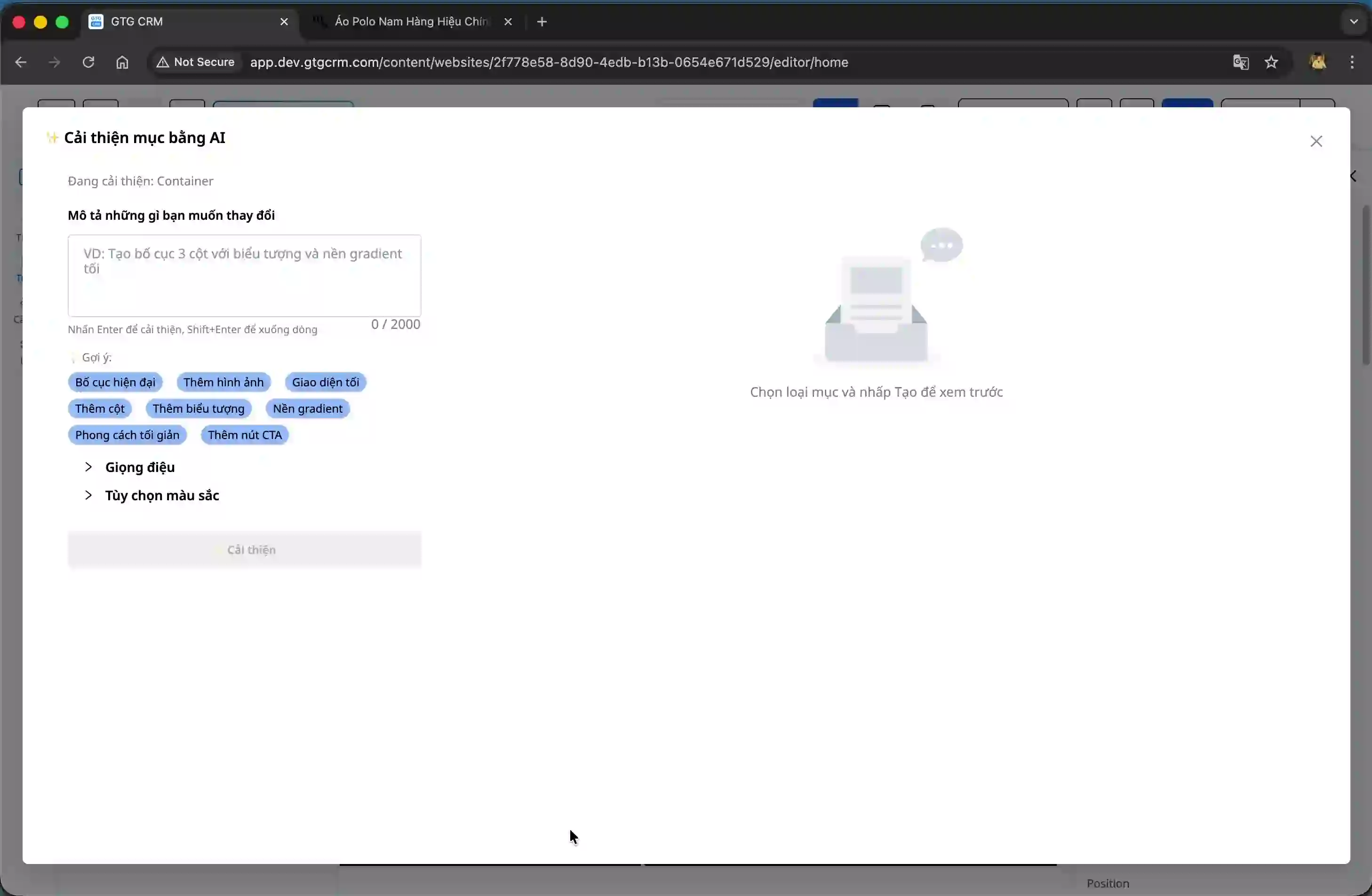The image size is (1372, 896).
Task: Click the description input field
Action: (244, 275)
